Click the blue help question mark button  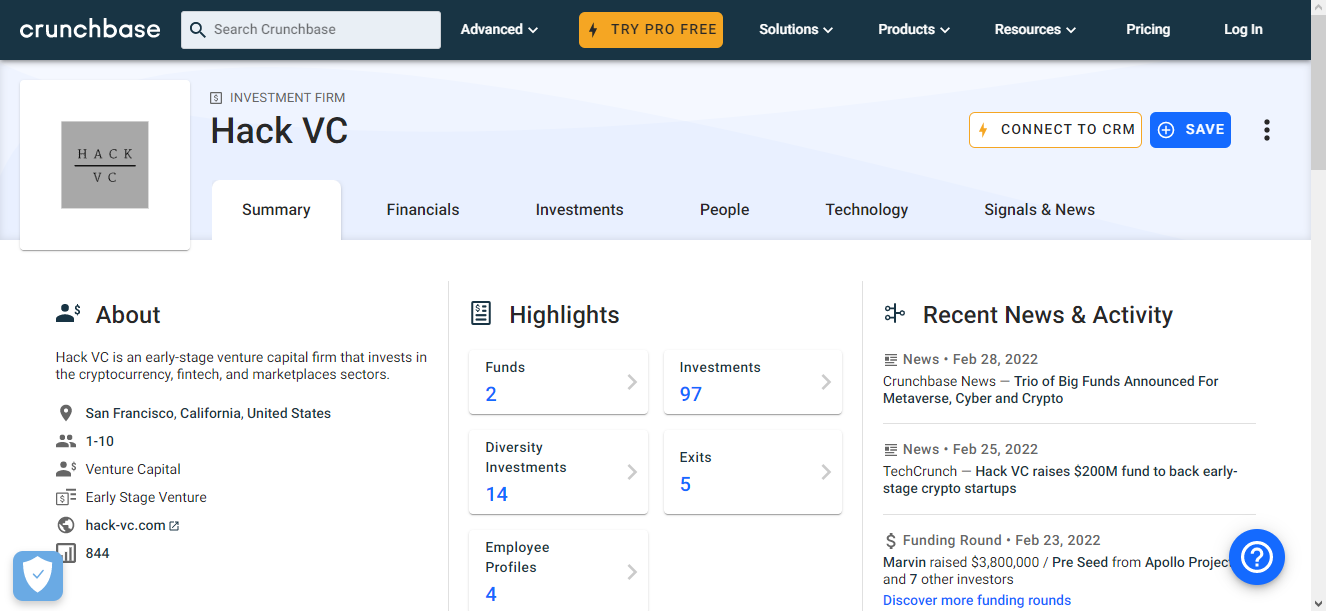tap(1256, 556)
